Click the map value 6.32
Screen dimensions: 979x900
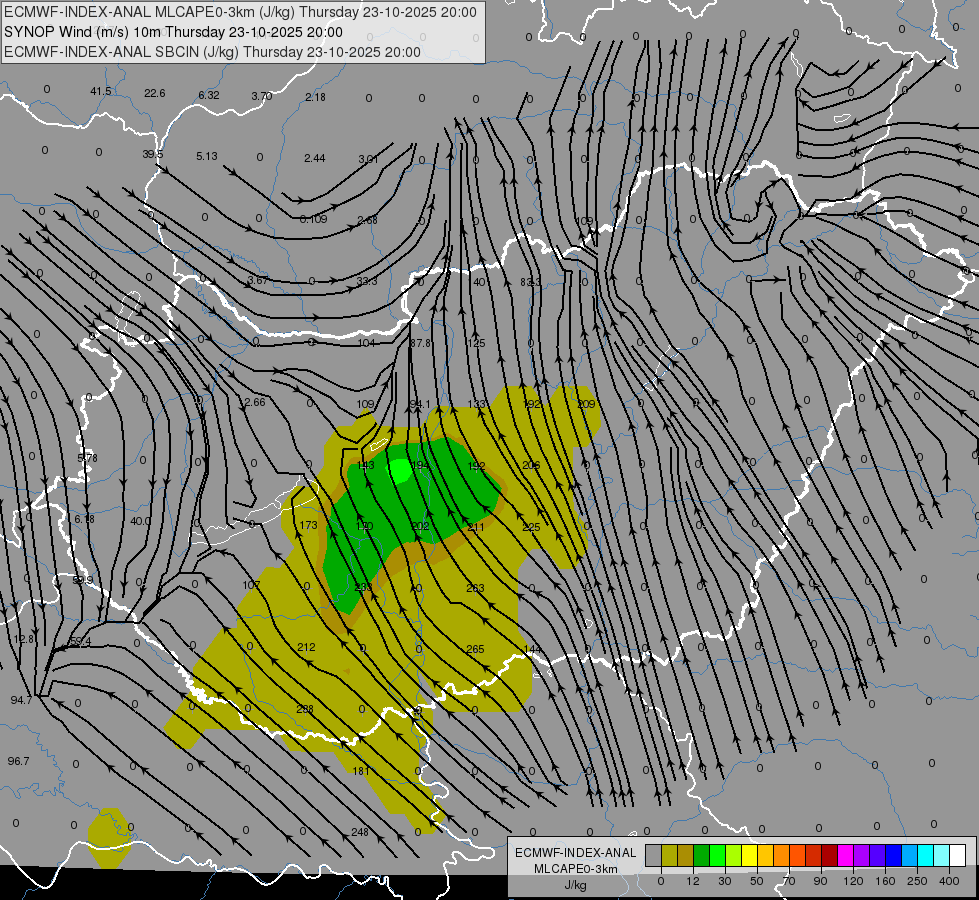[209, 95]
